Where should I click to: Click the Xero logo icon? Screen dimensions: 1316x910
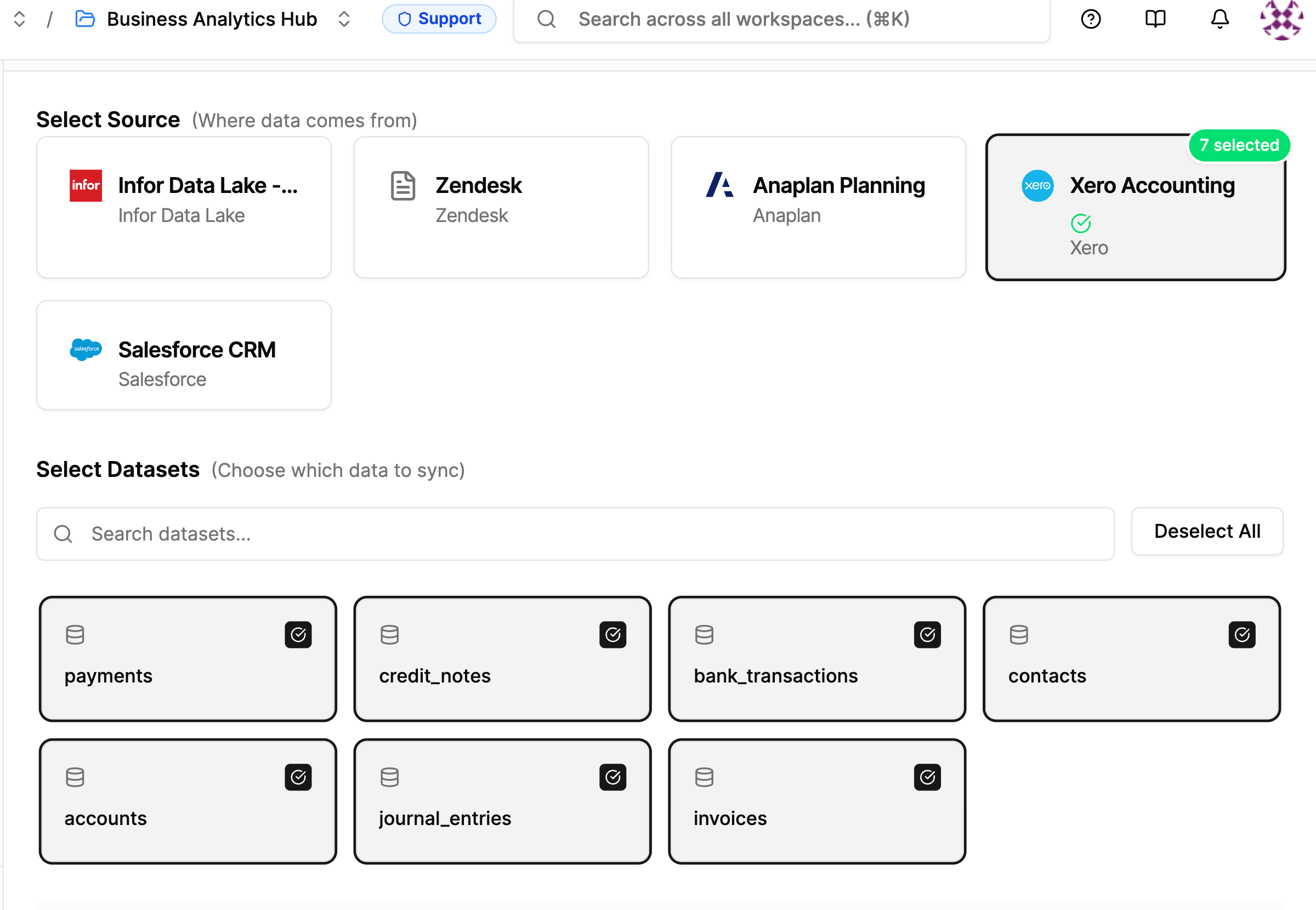[x=1037, y=186]
